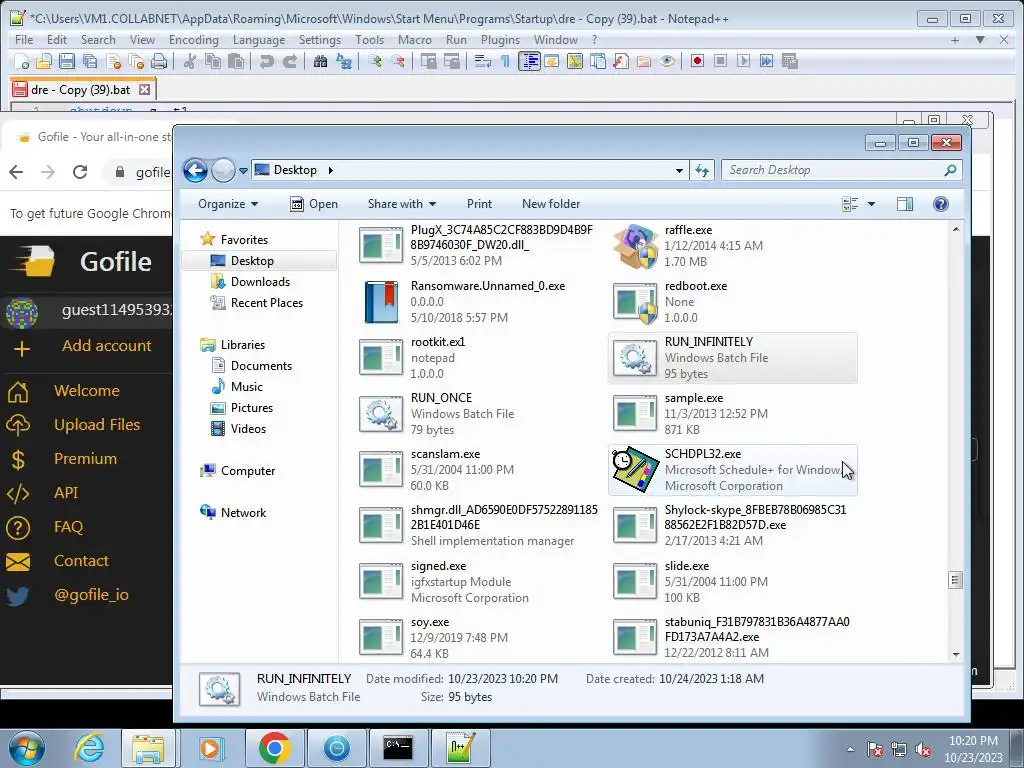Close the dre - Copy (39).bat tab
1024x768 pixels.
(144, 89)
